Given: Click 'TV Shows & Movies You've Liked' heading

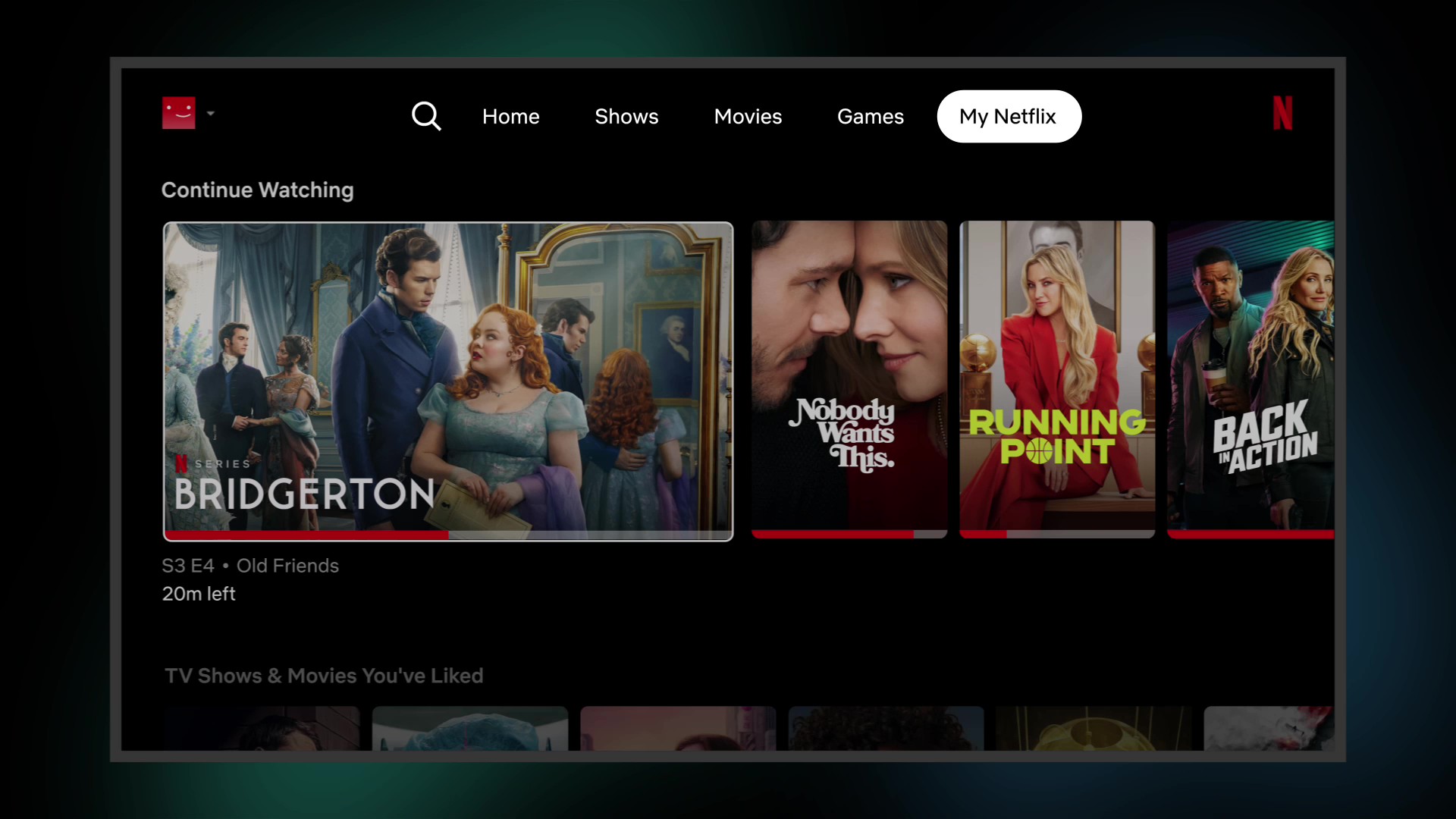Looking at the screenshot, I should (x=324, y=676).
